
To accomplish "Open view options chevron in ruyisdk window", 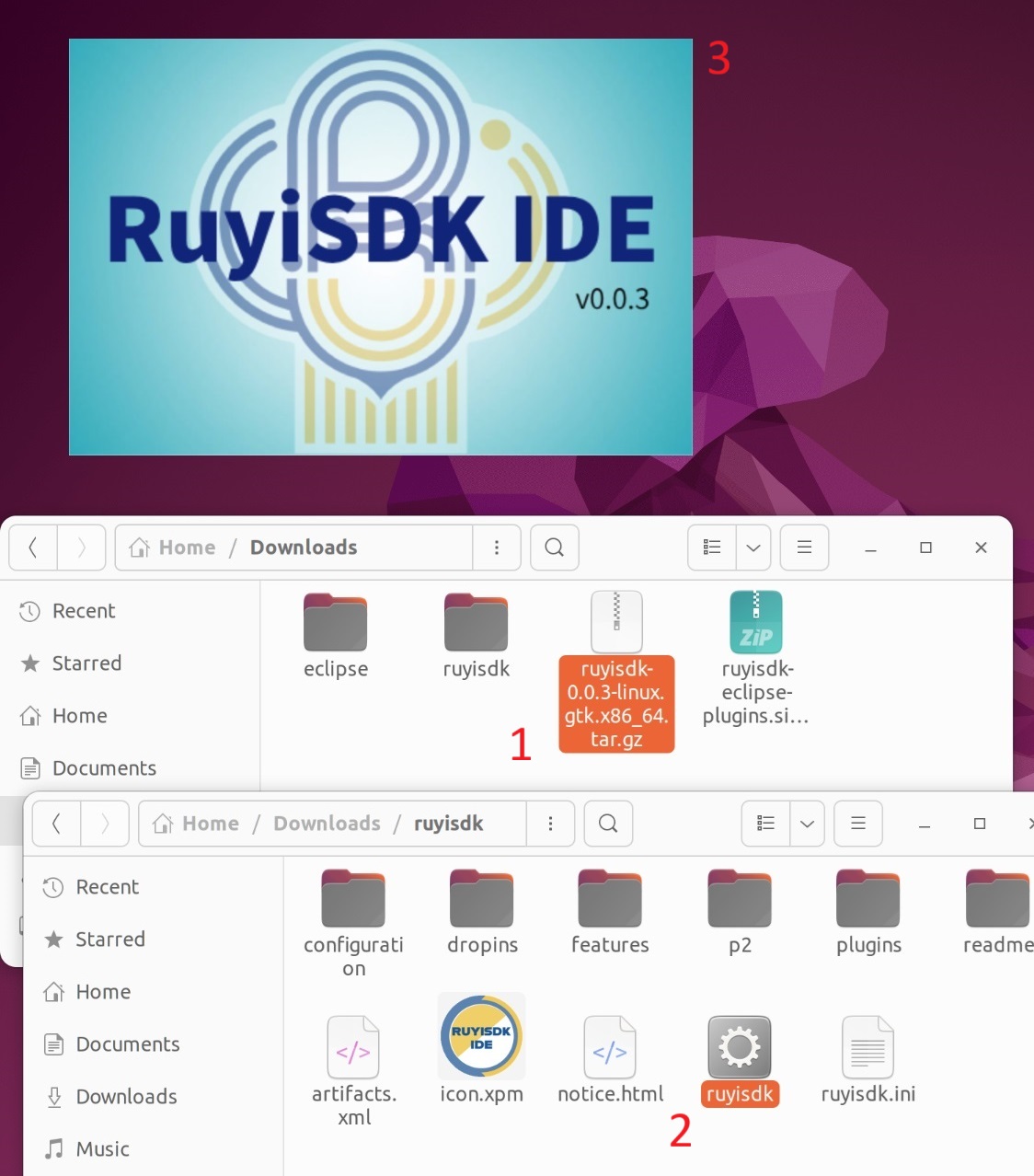I will (807, 824).
